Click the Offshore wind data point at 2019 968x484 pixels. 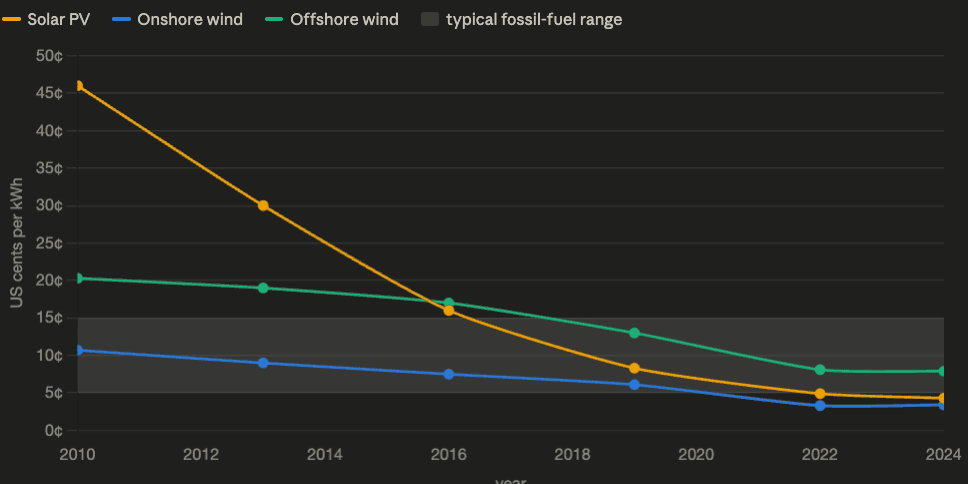click(634, 333)
